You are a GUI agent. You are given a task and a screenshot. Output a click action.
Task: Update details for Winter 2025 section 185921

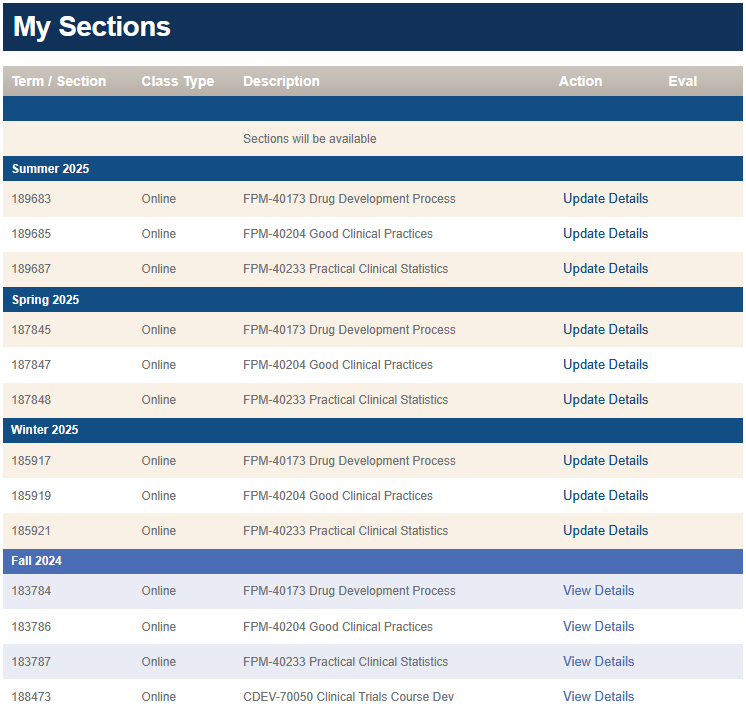pyautogui.click(x=605, y=531)
